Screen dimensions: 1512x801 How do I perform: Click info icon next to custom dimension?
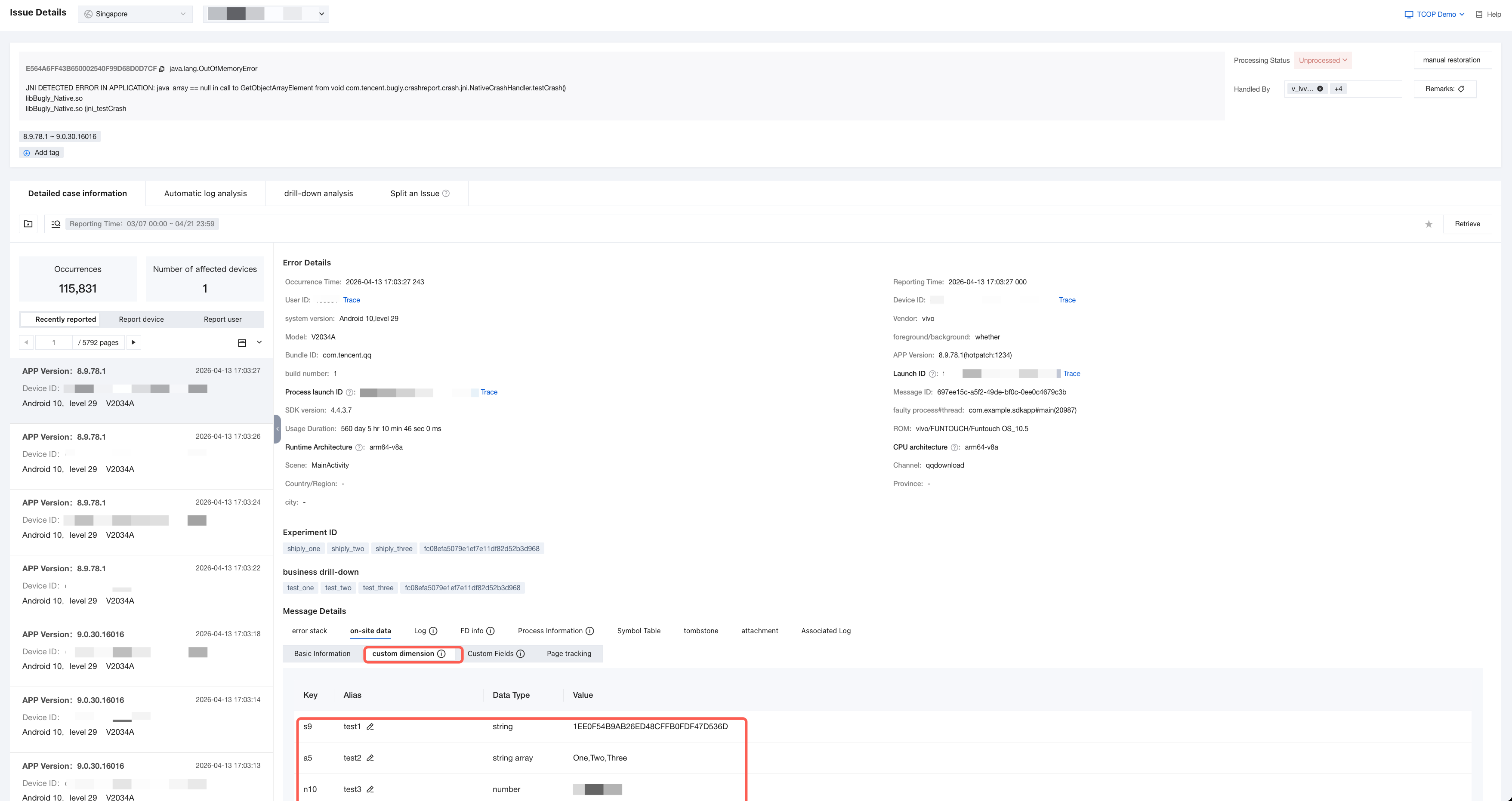441,654
